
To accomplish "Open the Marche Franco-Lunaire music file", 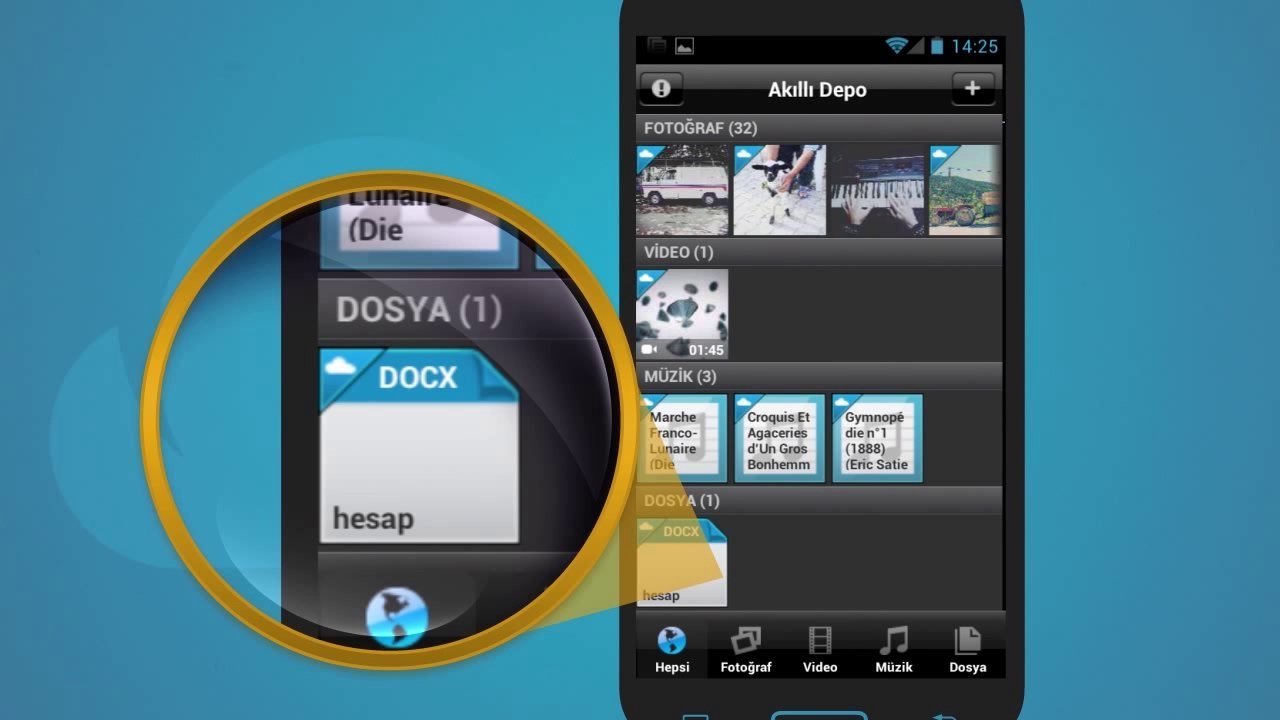I will click(683, 439).
